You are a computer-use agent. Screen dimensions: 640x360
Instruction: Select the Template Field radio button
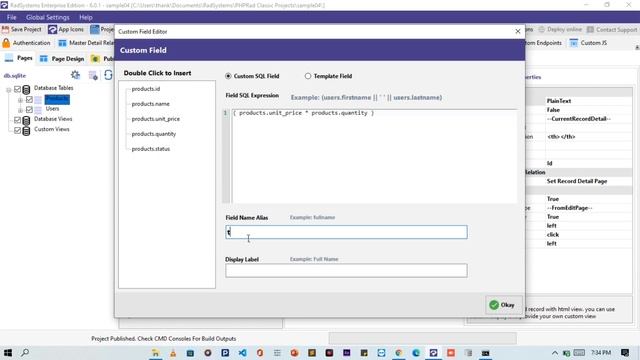pos(308,76)
